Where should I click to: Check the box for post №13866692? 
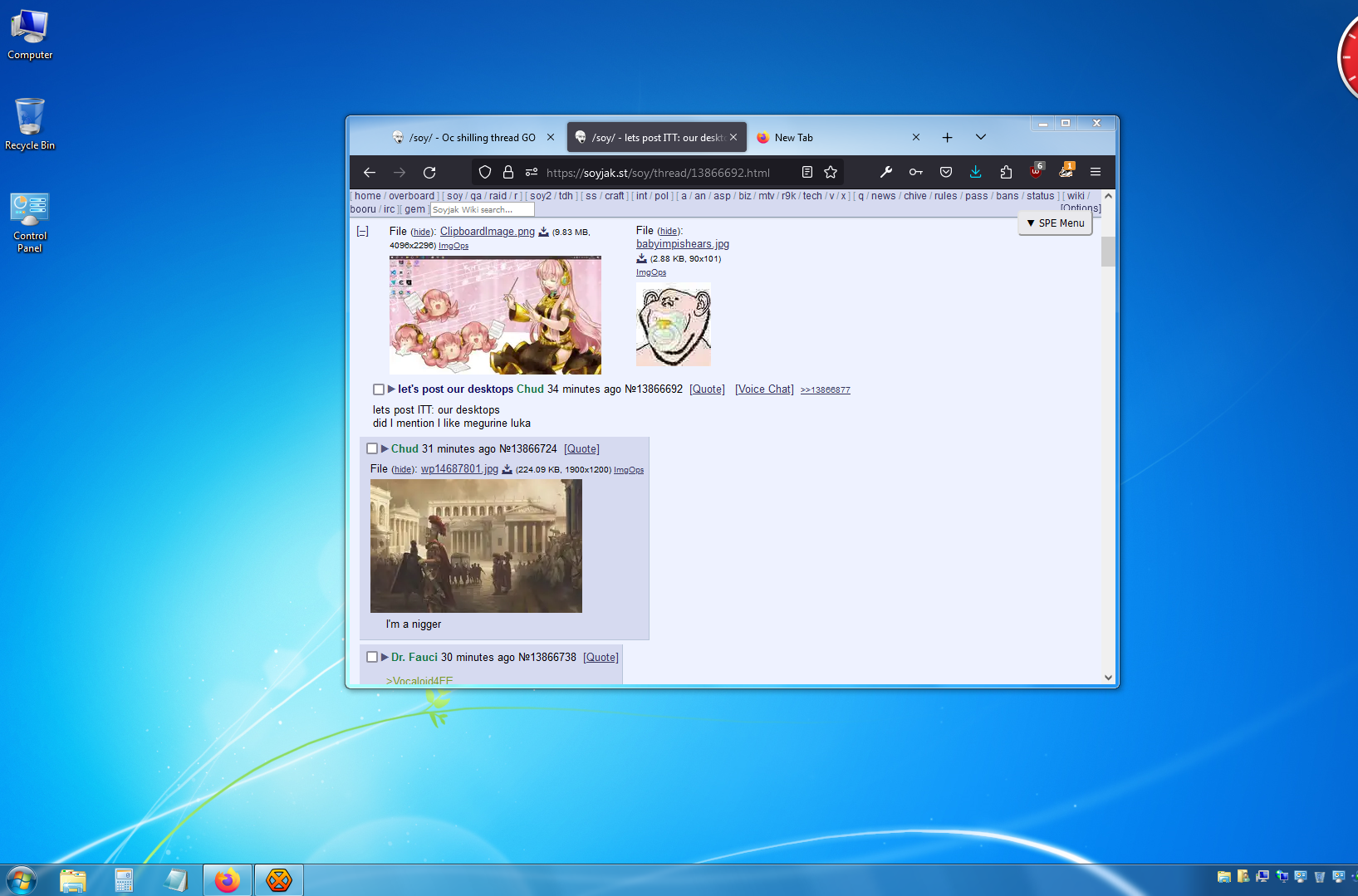(379, 389)
